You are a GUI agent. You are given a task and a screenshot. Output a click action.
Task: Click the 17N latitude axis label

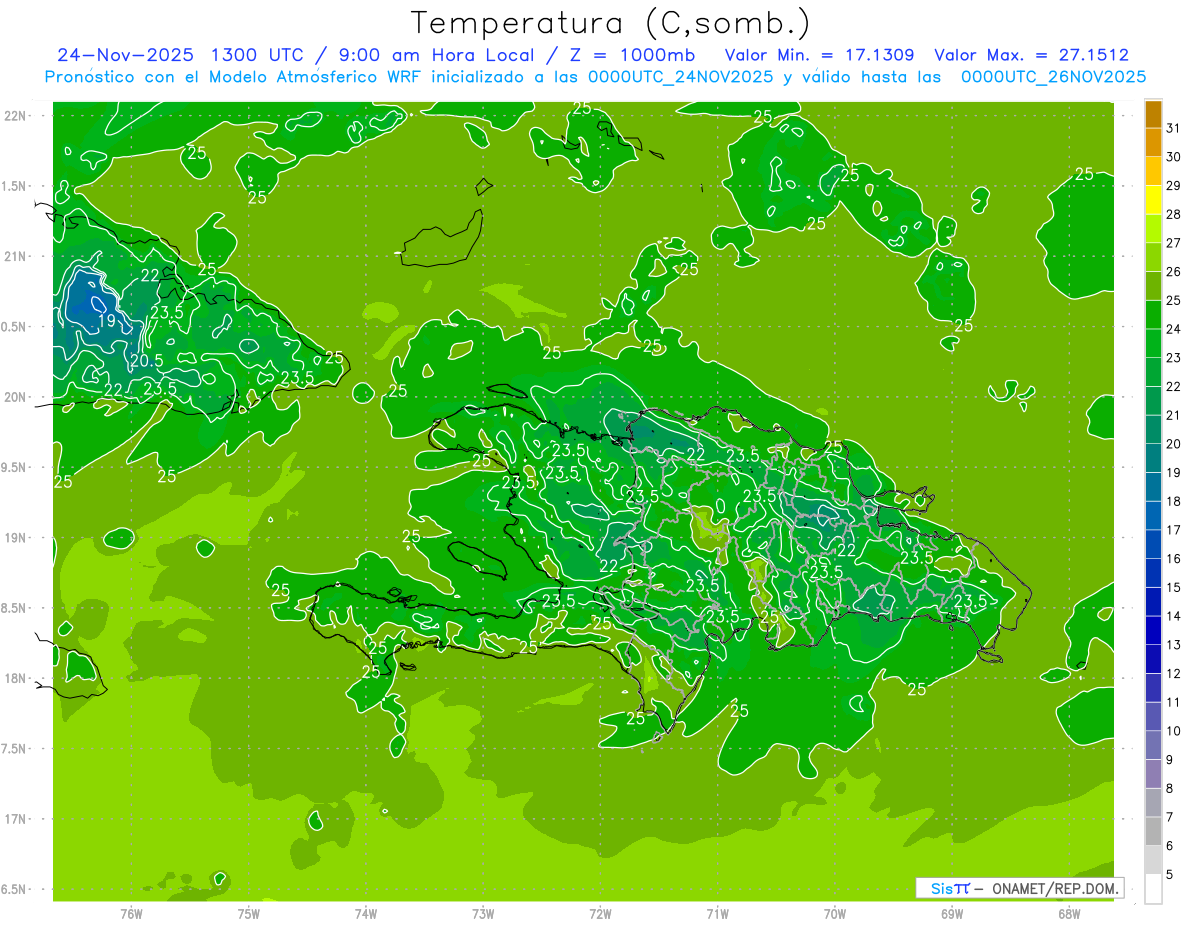(16, 819)
